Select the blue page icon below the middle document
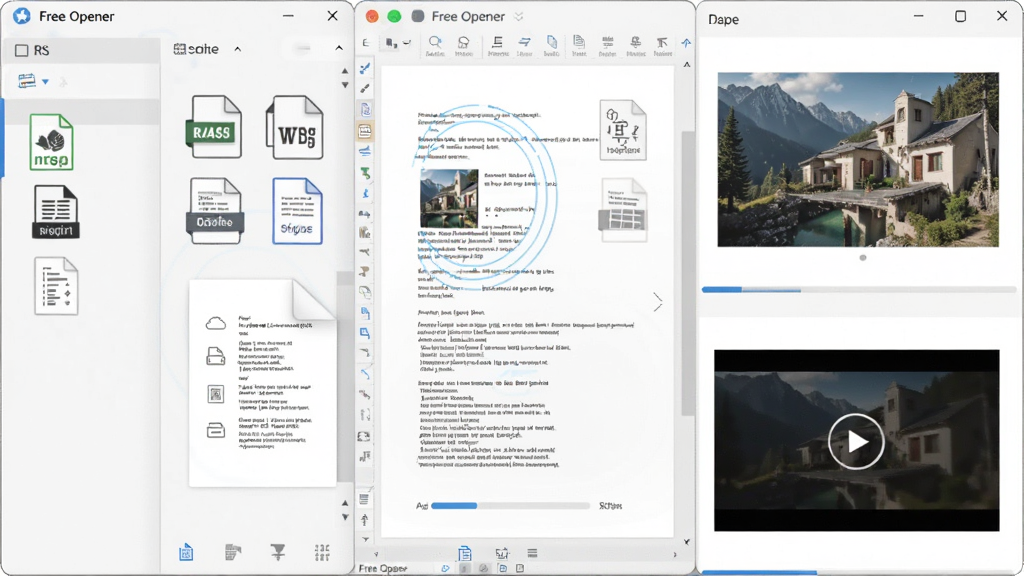The width and height of the screenshot is (1024, 576). coord(465,554)
